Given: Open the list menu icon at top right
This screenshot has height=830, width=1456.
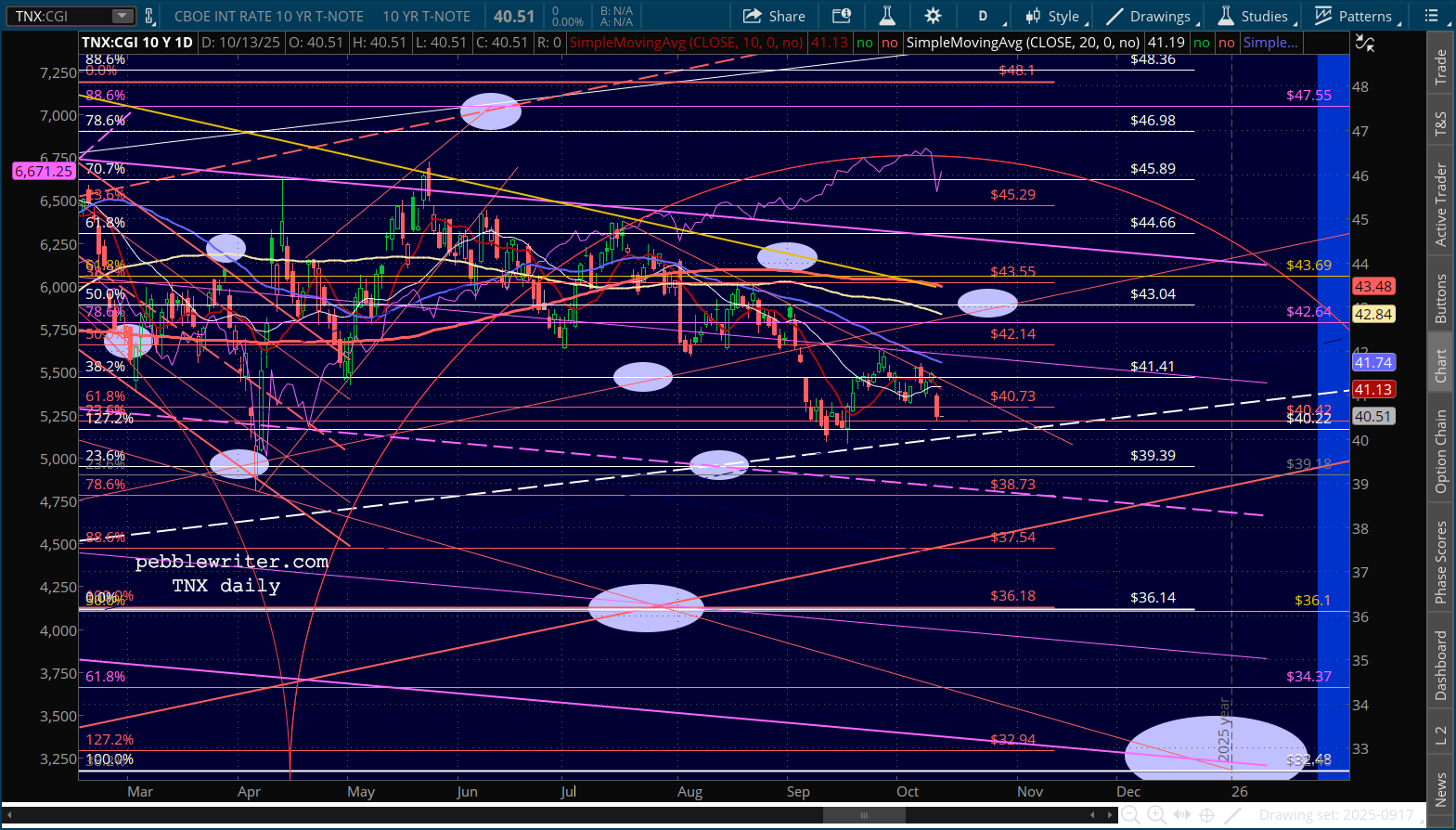Looking at the screenshot, I should coord(1432,16).
